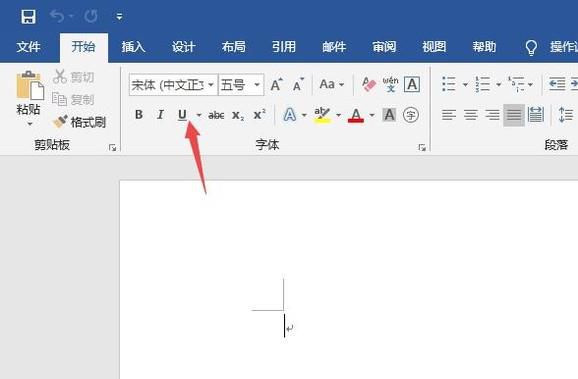The height and width of the screenshot is (379, 578).
Task: Open Text Effects dropdown arrow
Action: coord(304,115)
